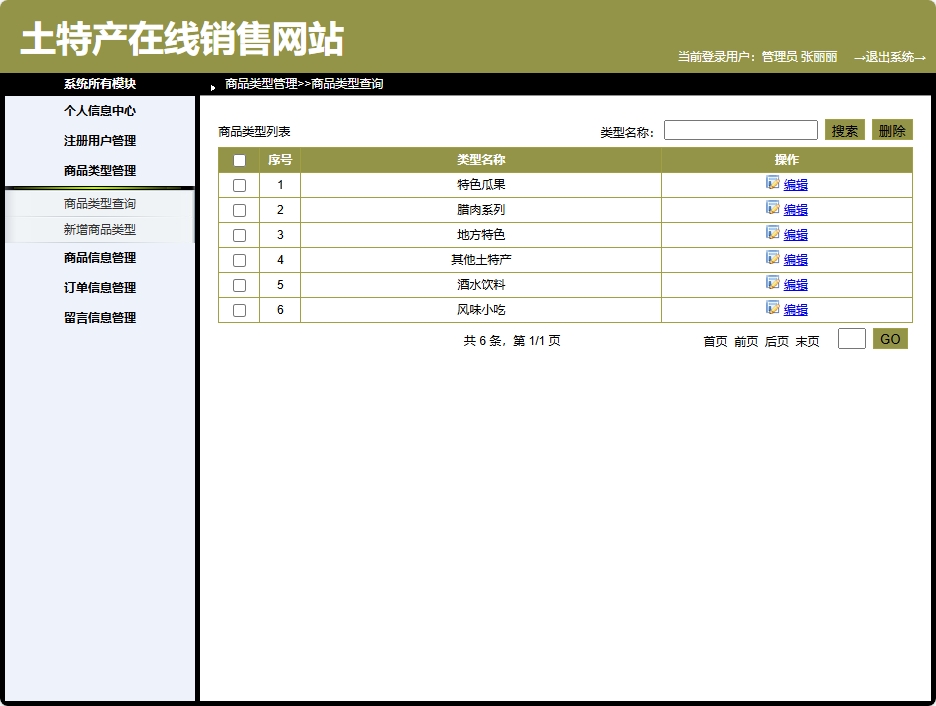The image size is (936, 706).
Task: Check the select-all checkbox in table header
Action: [238, 159]
